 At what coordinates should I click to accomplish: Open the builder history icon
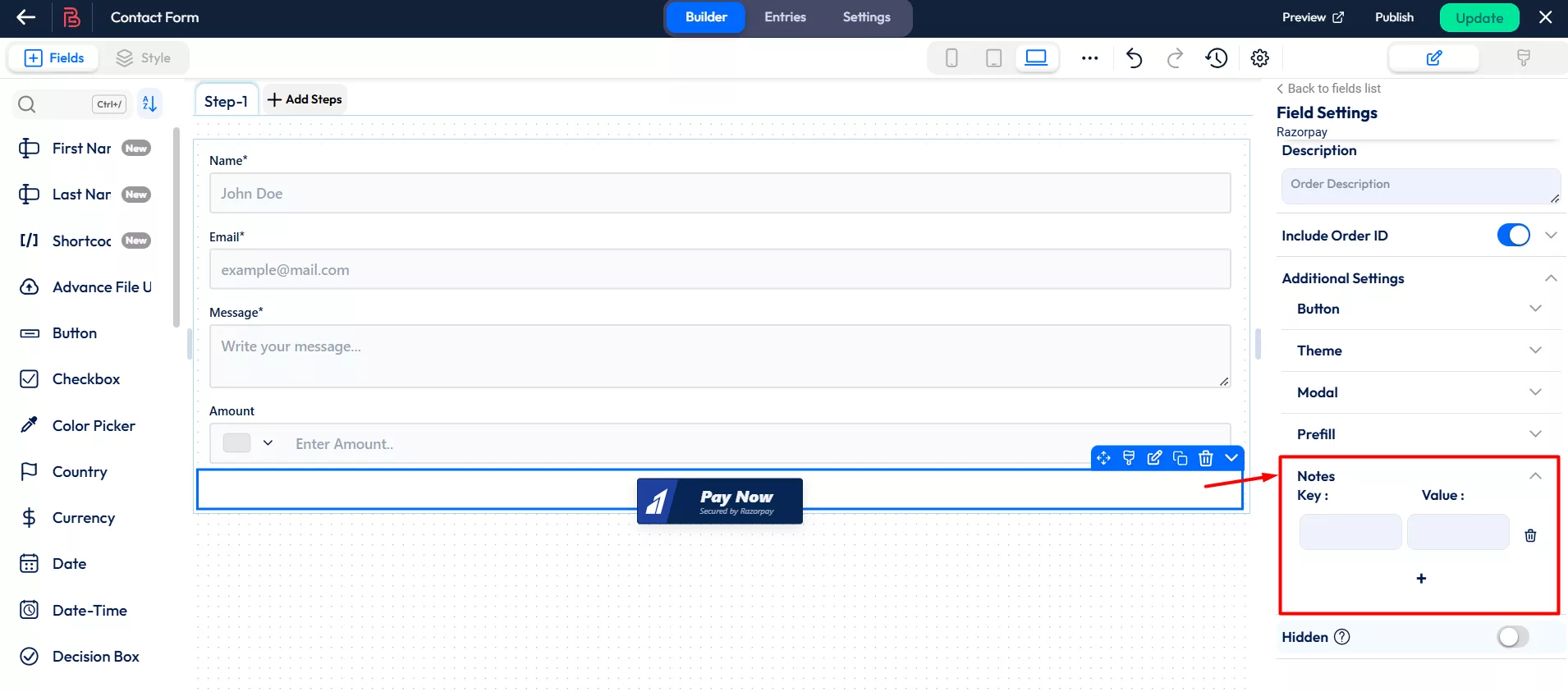click(x=1217, y=58)
